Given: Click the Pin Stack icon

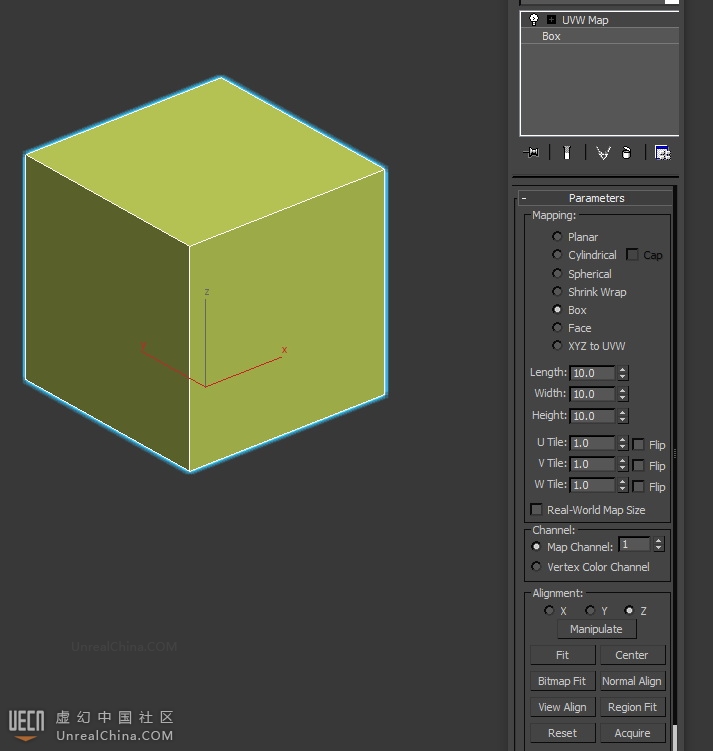Looking at the screenshot, I should click(531, 153).
